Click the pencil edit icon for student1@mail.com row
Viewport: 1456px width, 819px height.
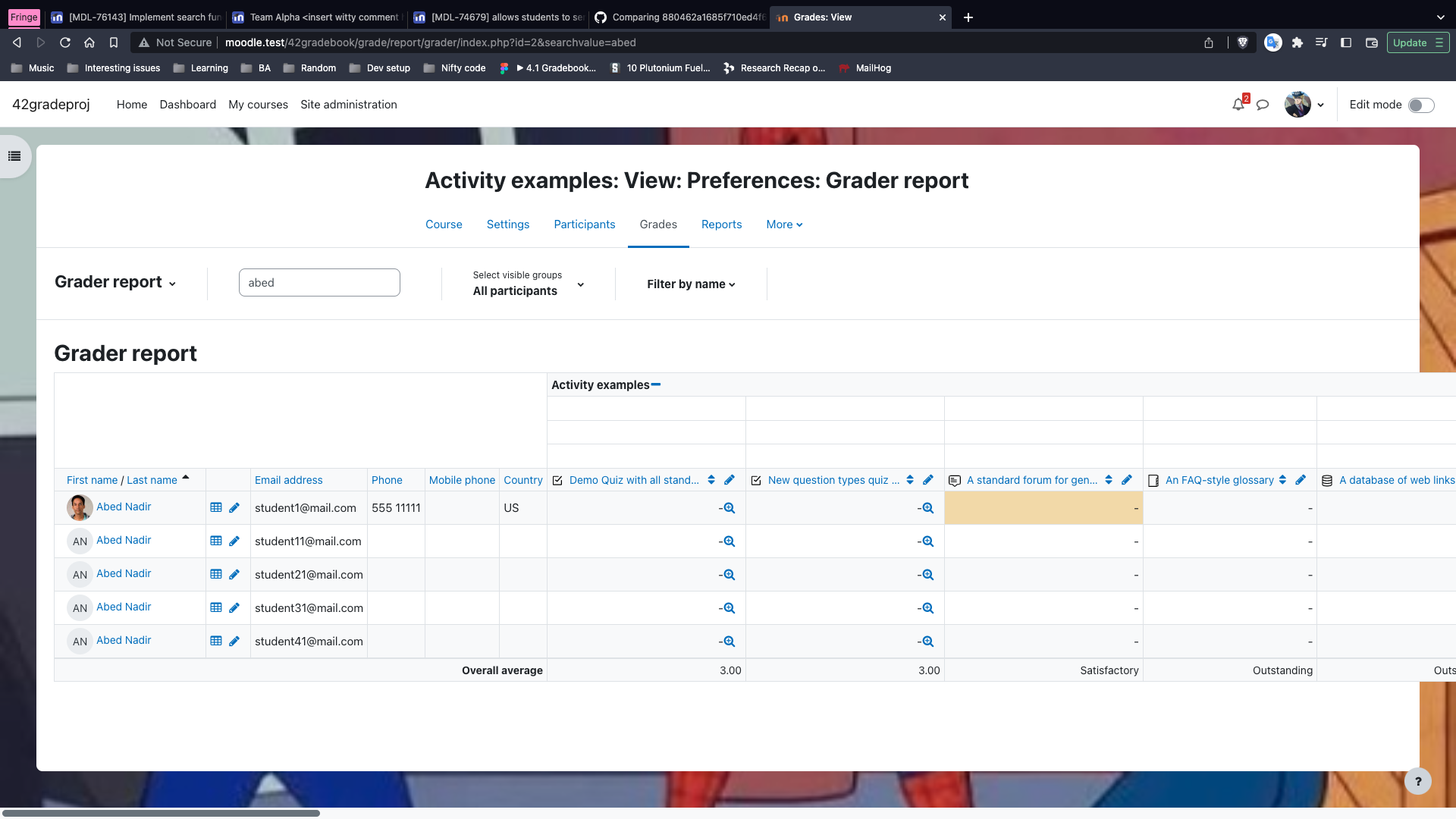point(234,507)
